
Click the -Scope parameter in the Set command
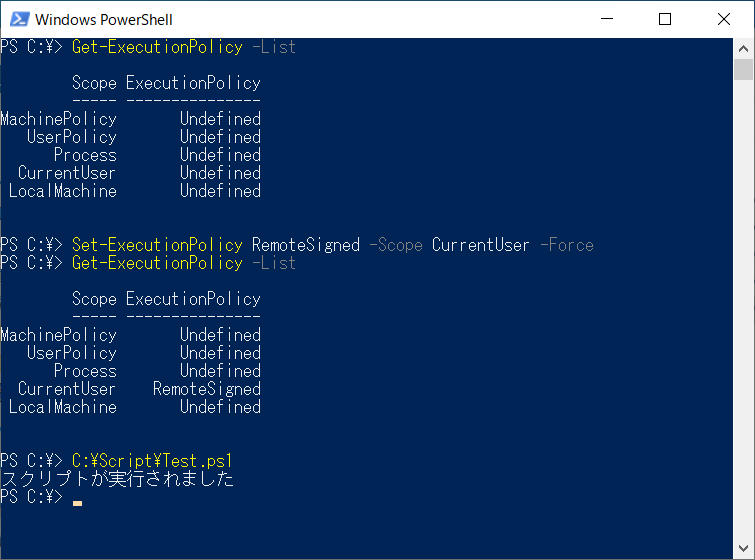pos(396,245)
